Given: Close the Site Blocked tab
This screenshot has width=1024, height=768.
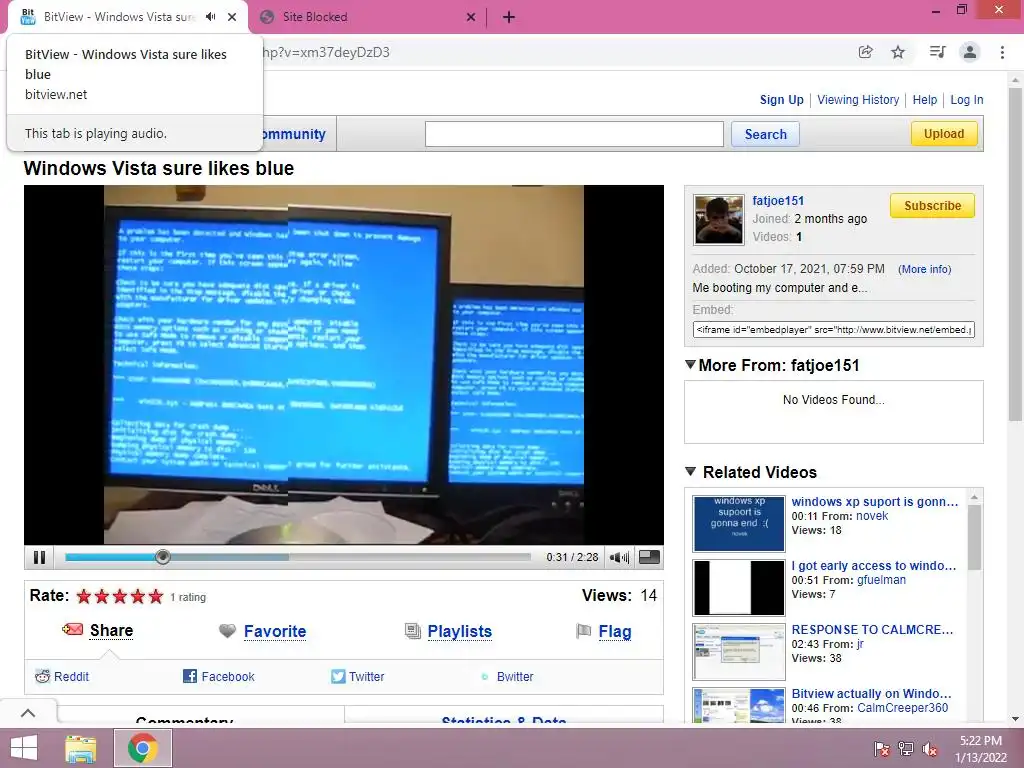Looking at the screenshot, I should coord(471,17).
